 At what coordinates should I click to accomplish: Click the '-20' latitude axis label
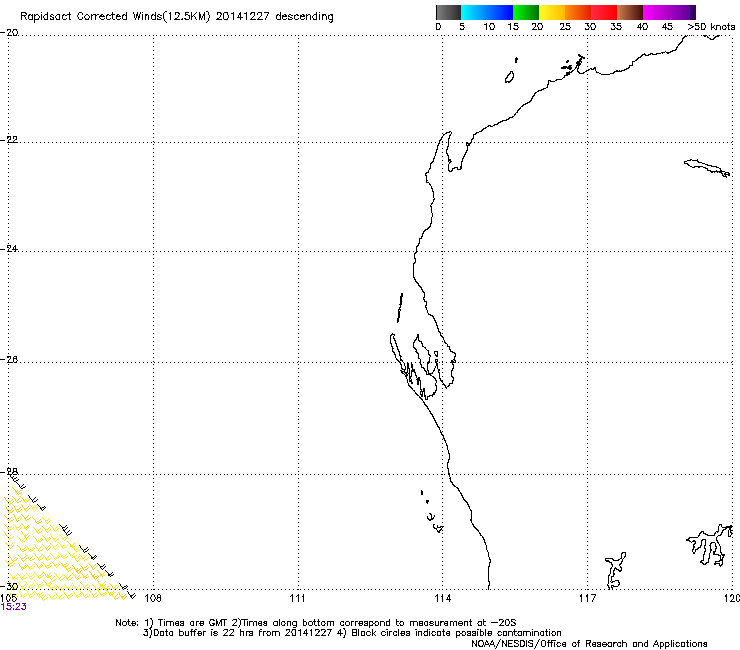9,33
